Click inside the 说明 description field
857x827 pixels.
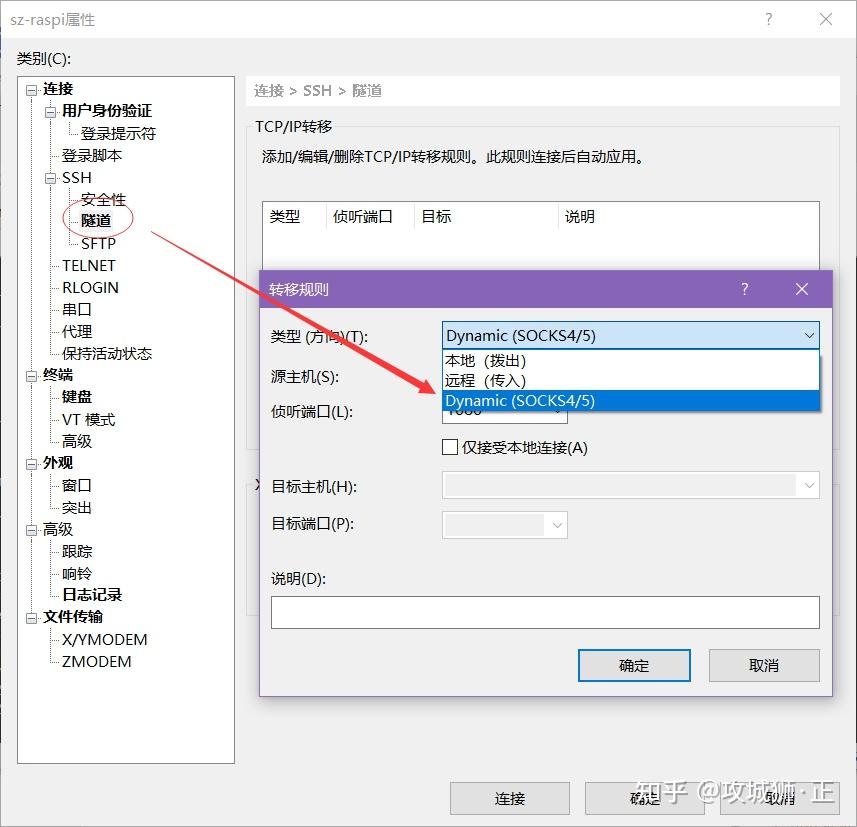tap(545, 612)
